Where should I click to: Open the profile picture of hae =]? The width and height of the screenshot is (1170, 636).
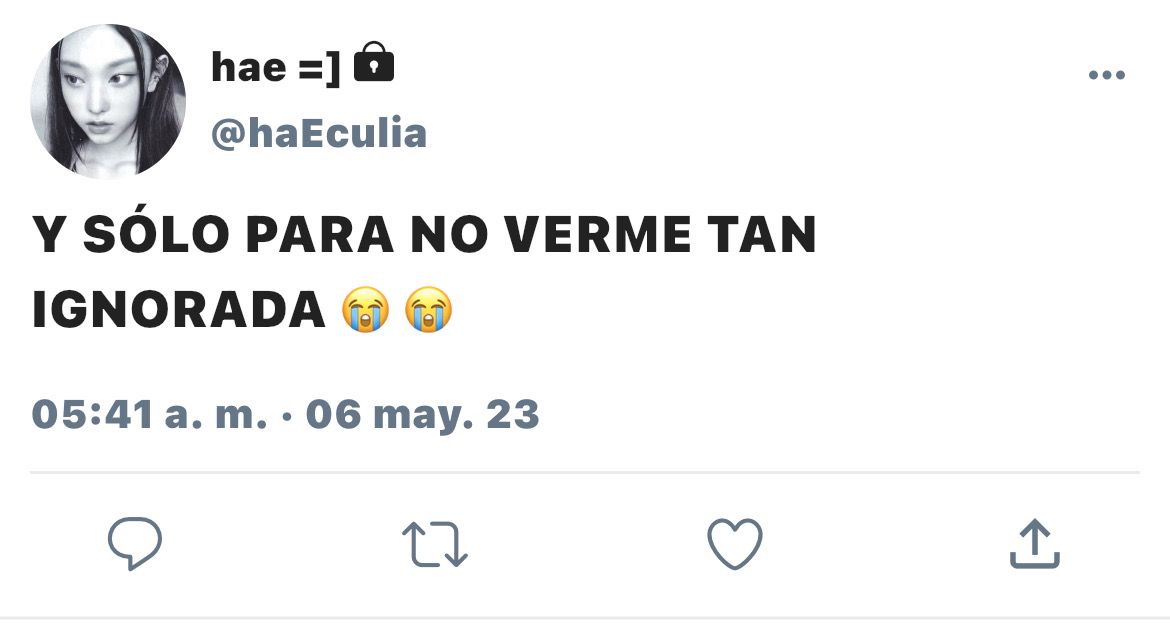pyautogui.click(x=108, y=102)
